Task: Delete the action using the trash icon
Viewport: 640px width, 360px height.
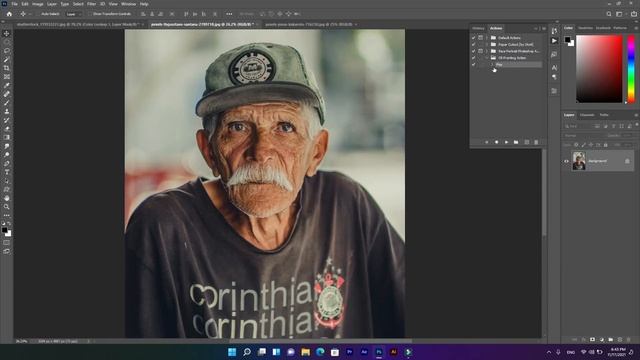Action: (536, 142)
